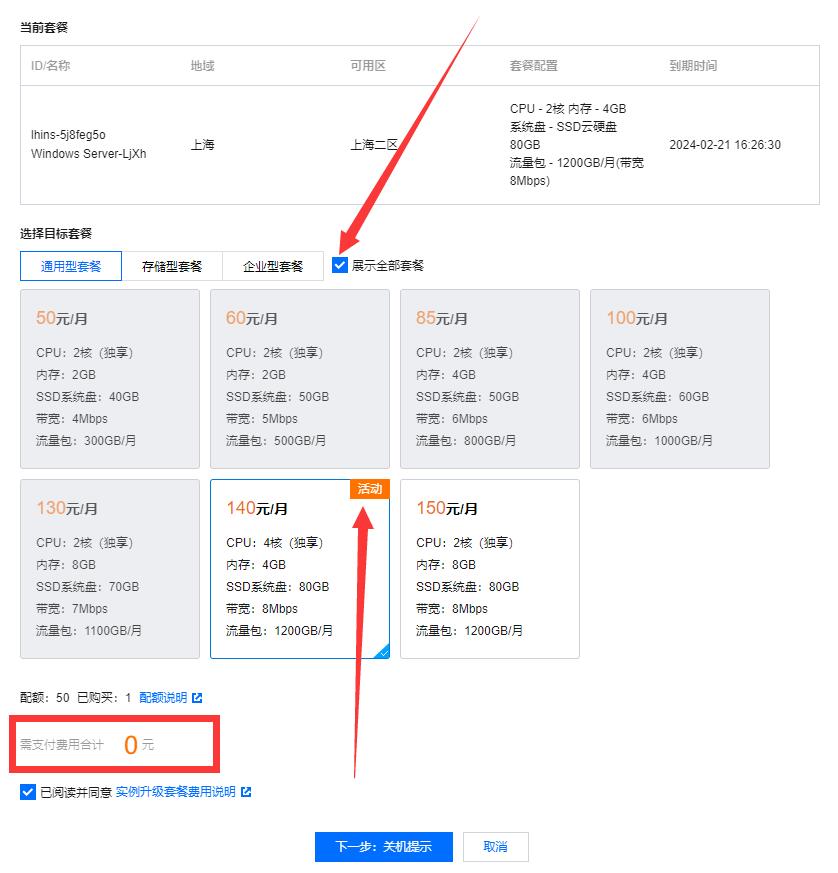Open the 企业型套餐 tab
Viewport: 838px width, 873px height.
pos(273,266)
